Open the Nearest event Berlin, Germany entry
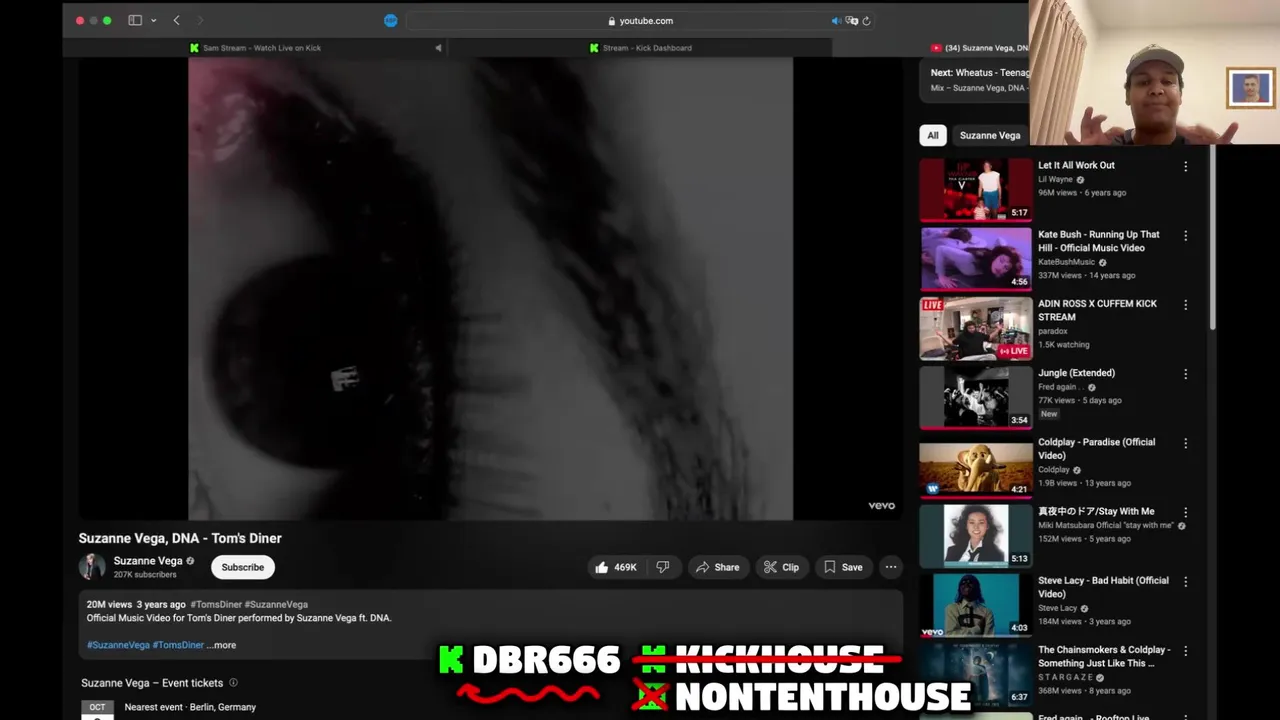This screenshot has height=720, width=1280. pyautogui.click(x=190, y=707)
